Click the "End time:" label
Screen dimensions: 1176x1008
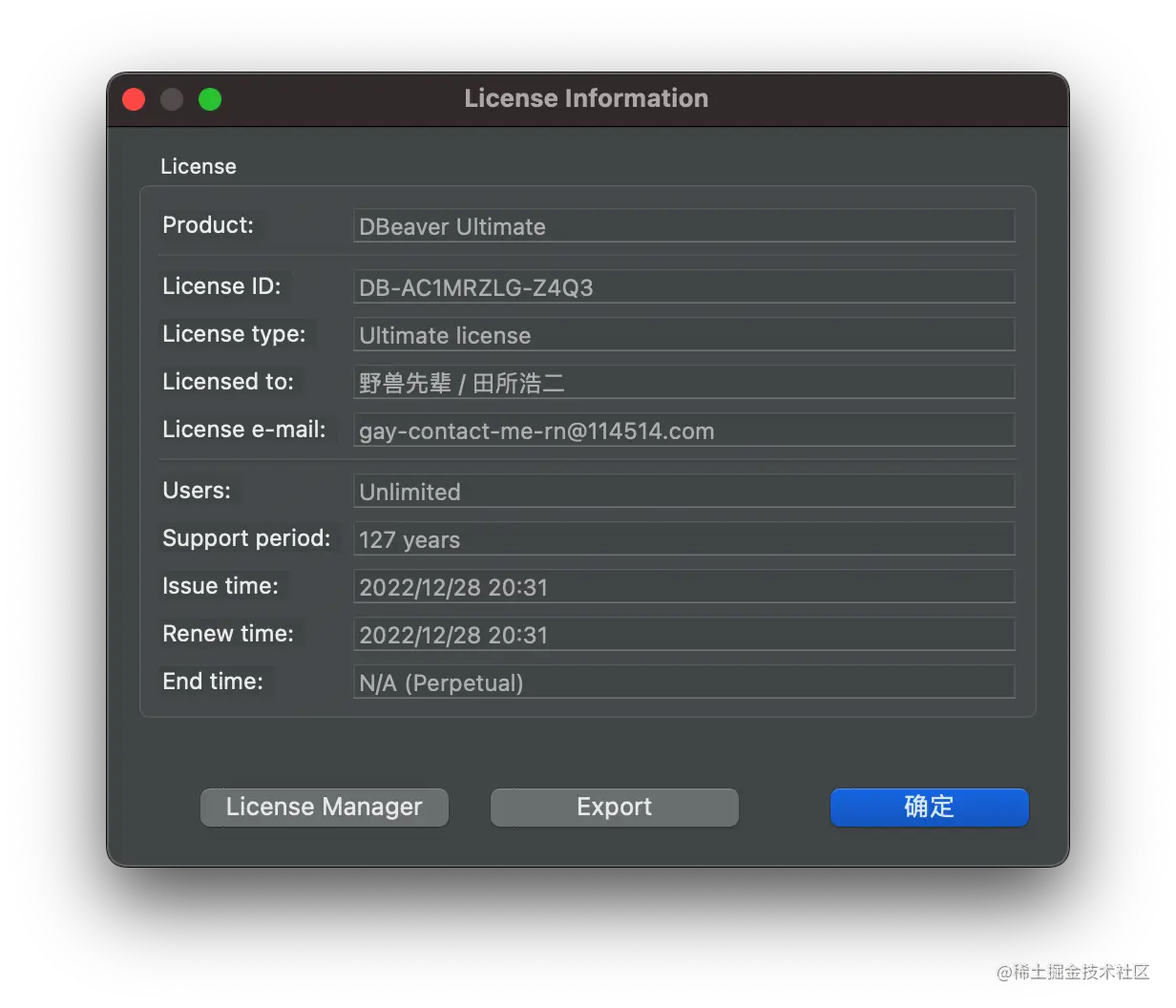[x=213, y=682]
